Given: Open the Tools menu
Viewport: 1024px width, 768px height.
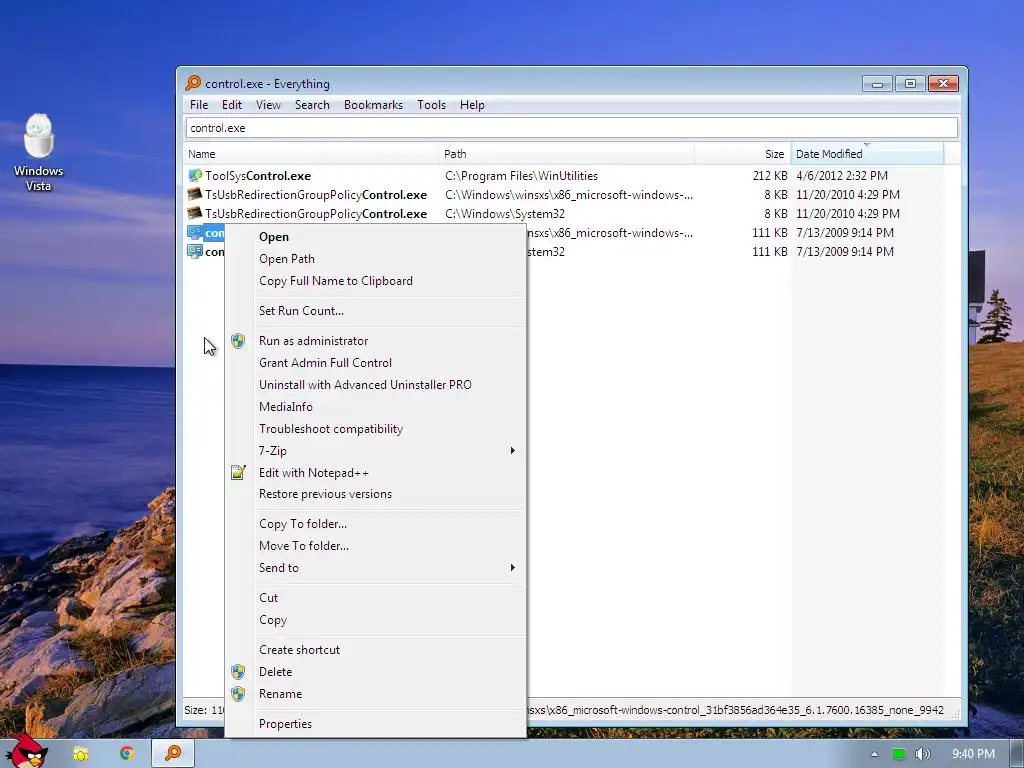Looking at the screenshot, I should pyautogui.click(x=431, y=104).
